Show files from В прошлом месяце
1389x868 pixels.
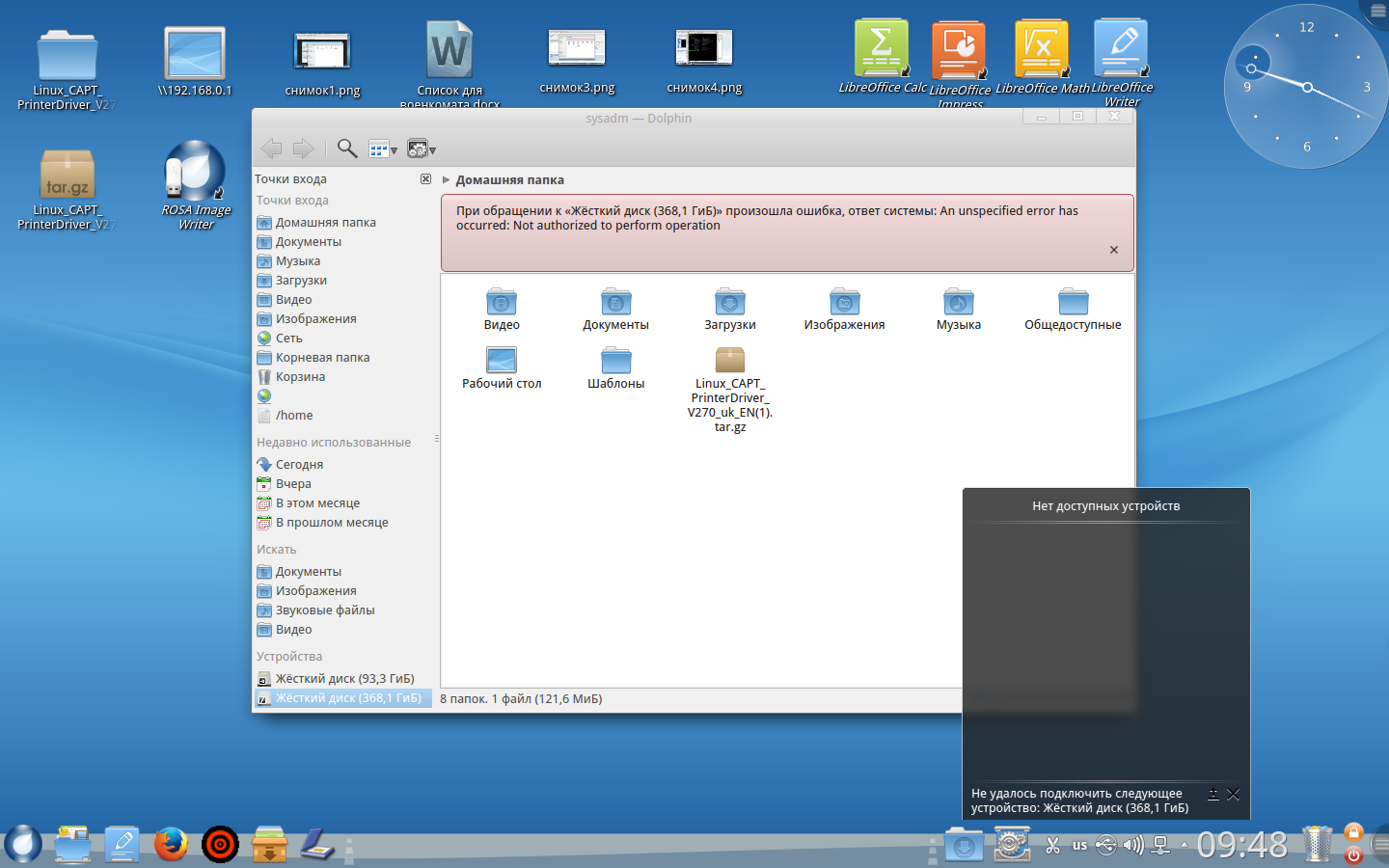click(343, 523)
